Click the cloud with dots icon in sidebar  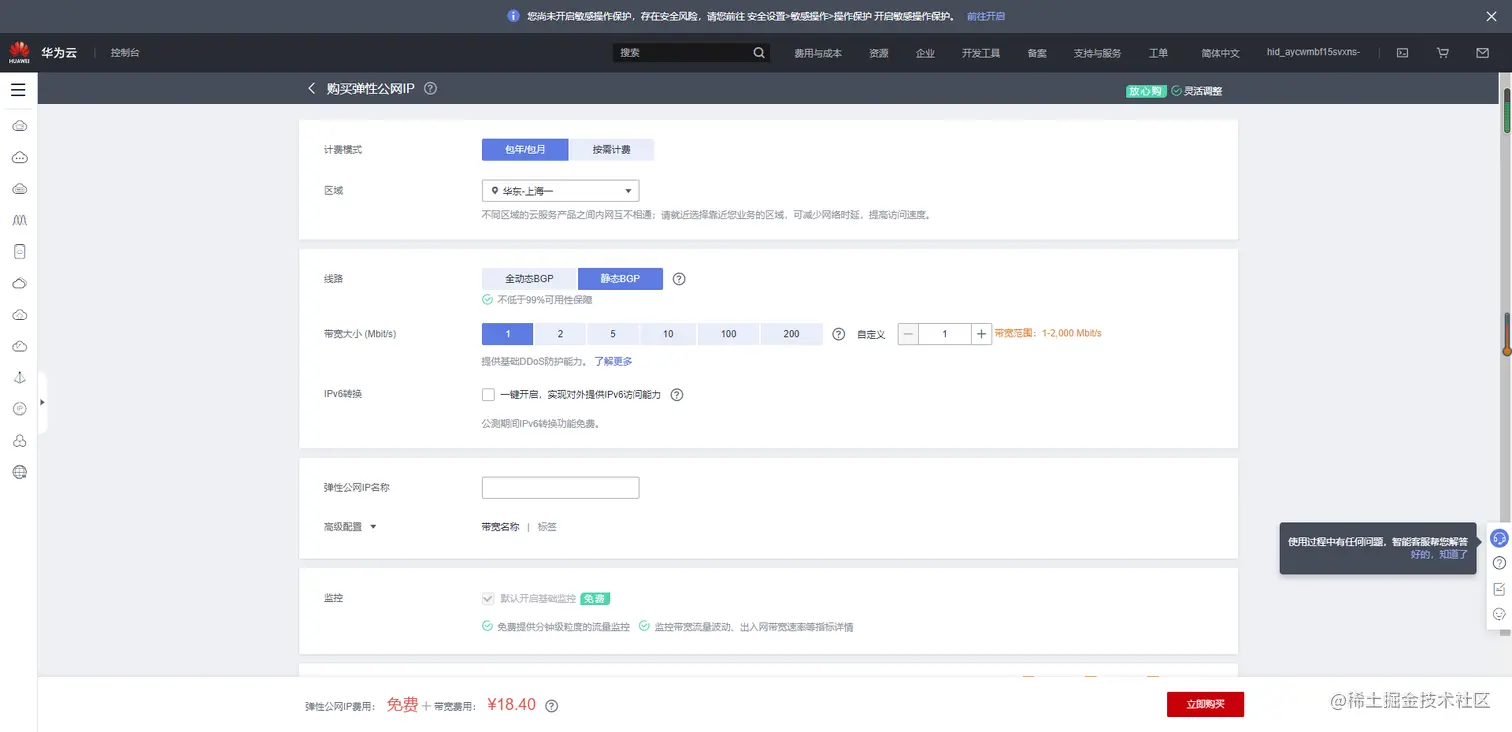19,157
